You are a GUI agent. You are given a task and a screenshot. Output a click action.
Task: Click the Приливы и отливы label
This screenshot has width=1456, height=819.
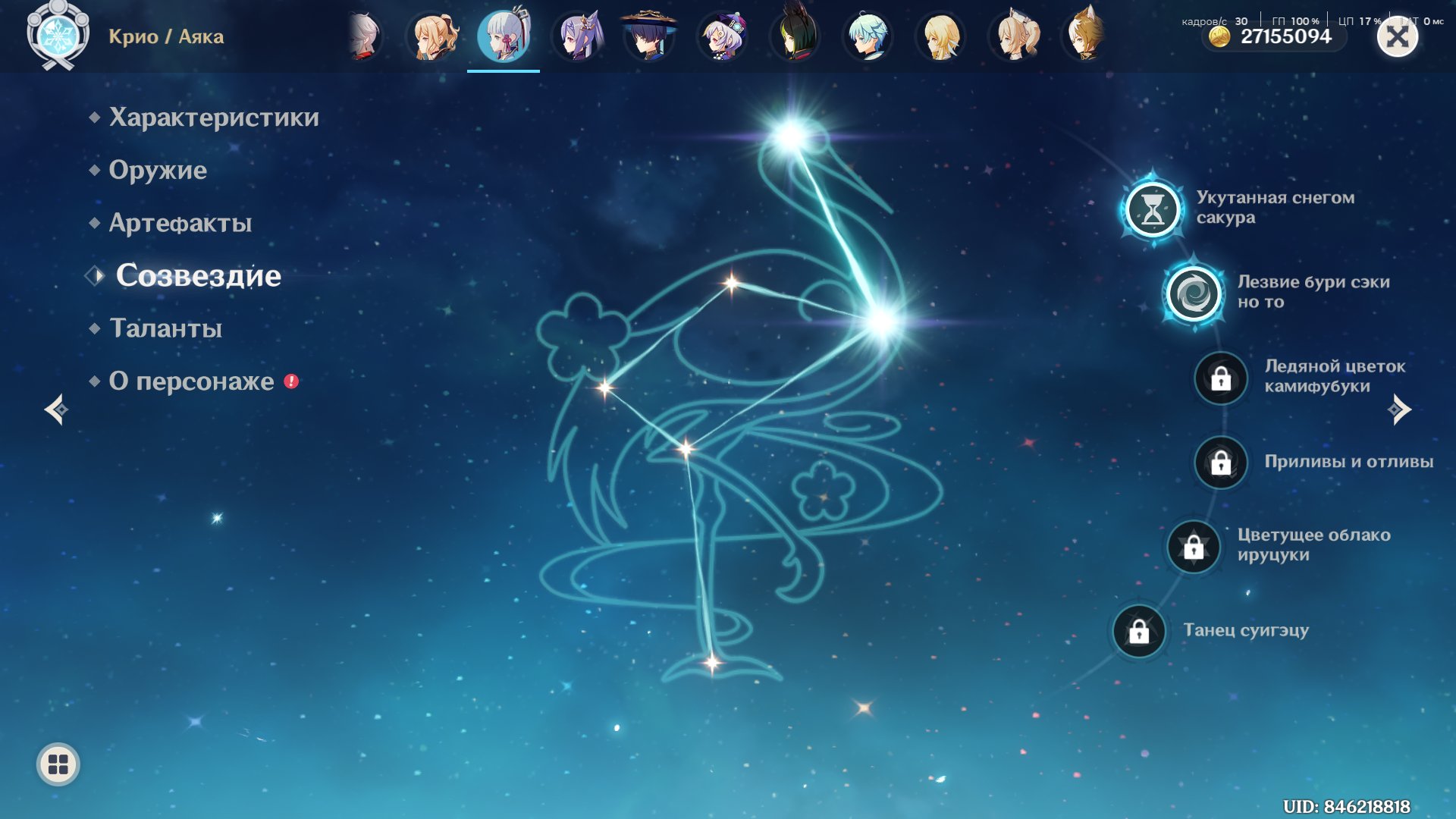pyautogui.click(x=1348, y=461)
